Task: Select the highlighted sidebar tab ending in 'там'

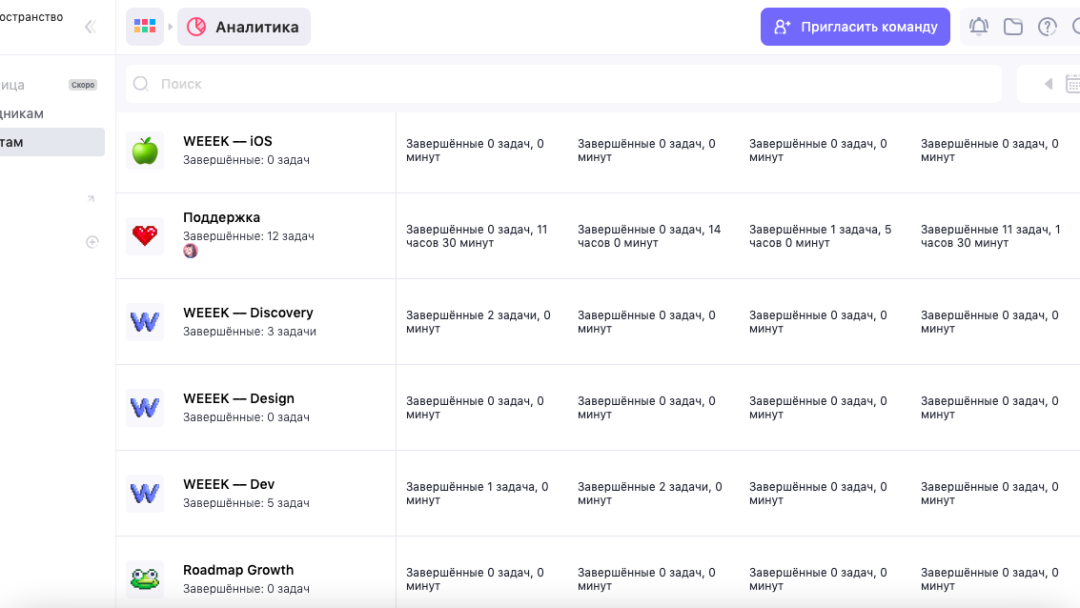Action: 50,142
